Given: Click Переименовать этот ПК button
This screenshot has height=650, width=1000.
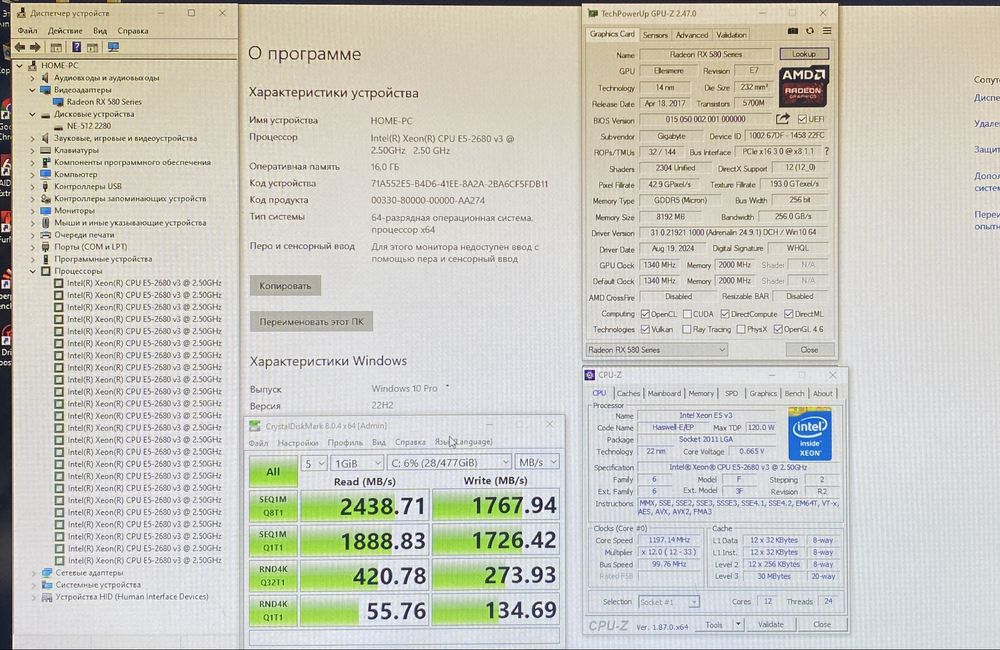Looking at the screenshot, I should pyautogui.click(x=311, y=321).
